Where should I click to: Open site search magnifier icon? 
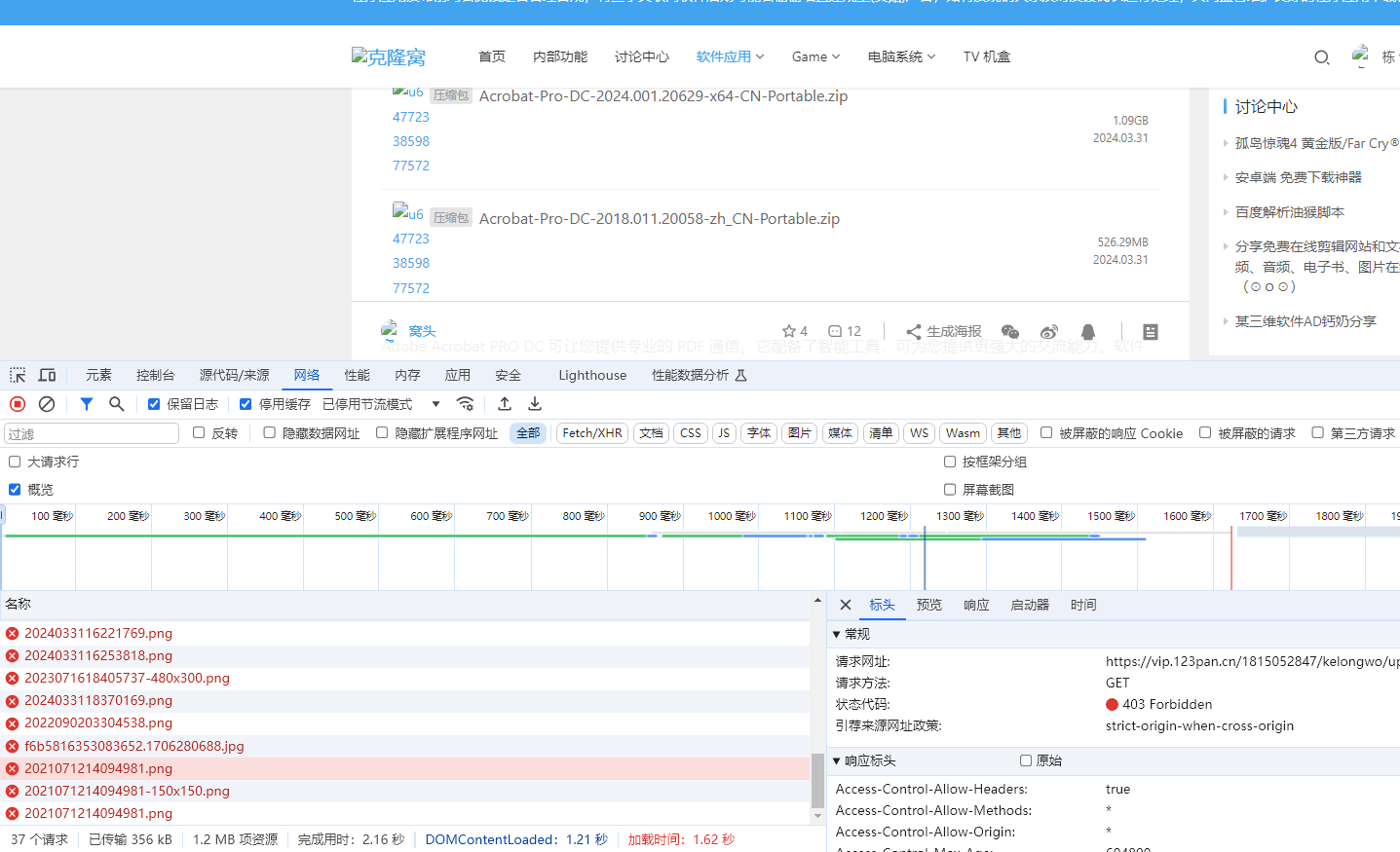(x=1322, y=57)
